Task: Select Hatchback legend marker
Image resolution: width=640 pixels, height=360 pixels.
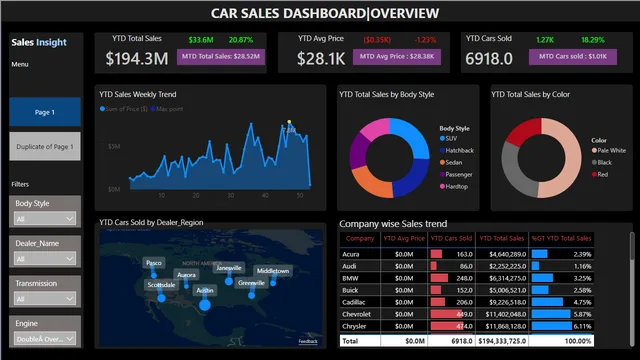Action: tap(442, 151)
